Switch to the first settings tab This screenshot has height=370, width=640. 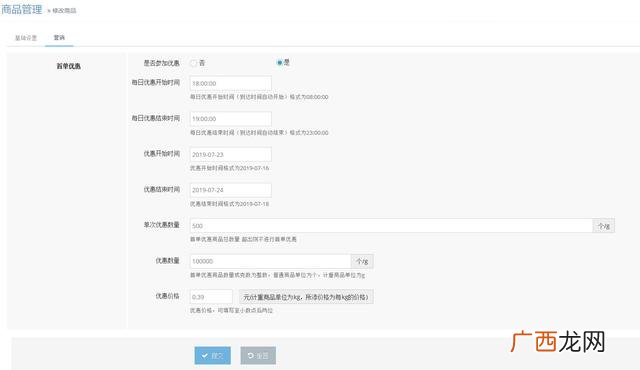26,38
